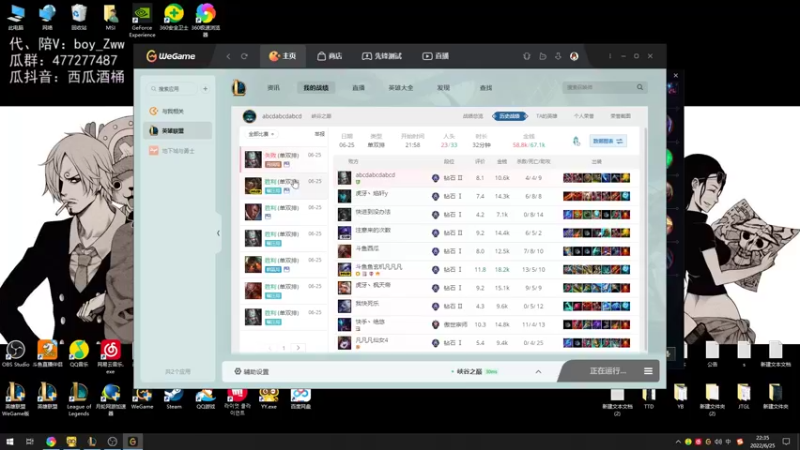The image size is (800, 450).
Task: Open the GeForce Experience desktop icon
Action: point(142,20)
